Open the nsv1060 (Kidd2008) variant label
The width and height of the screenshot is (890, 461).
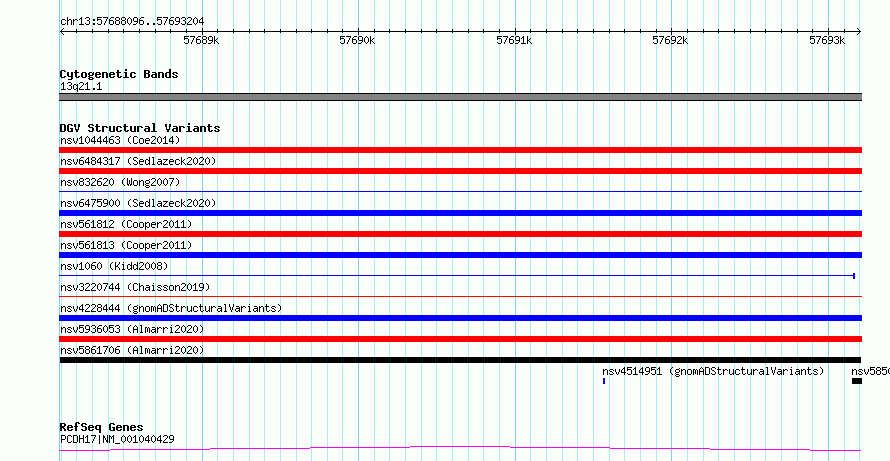(x=114, y=266)
